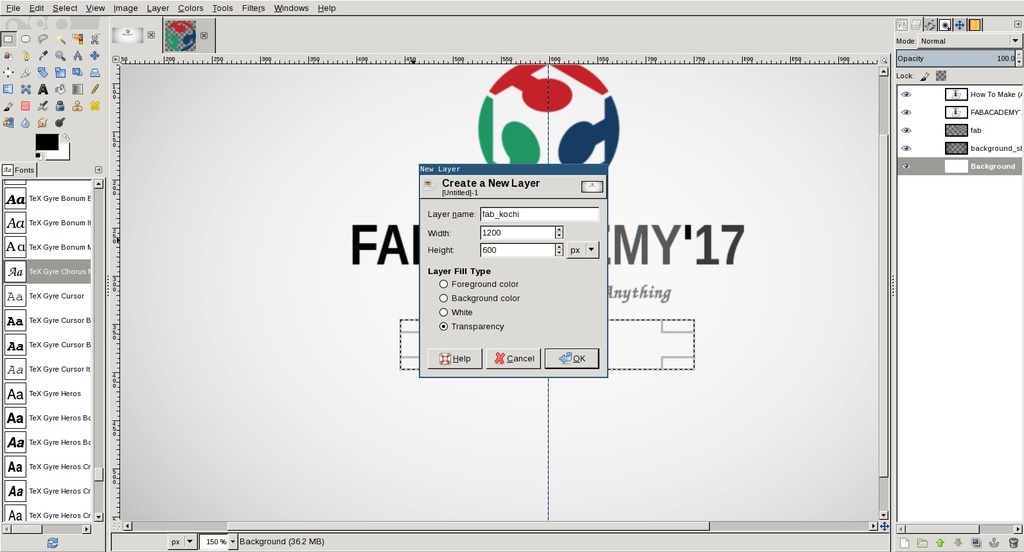Toggle visibility of Background layer

(x=906, y=167)
